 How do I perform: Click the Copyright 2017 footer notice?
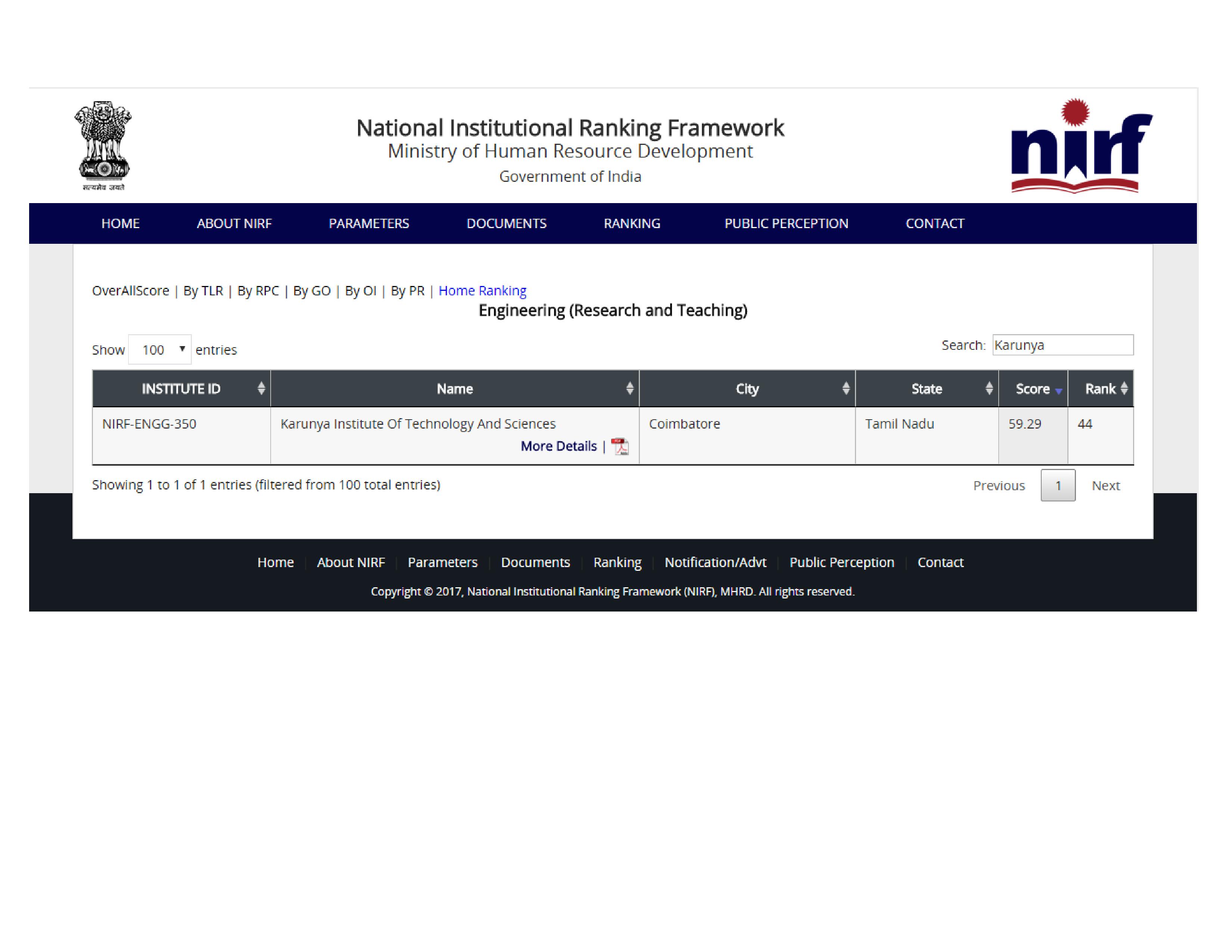click(x=613, y=591)
